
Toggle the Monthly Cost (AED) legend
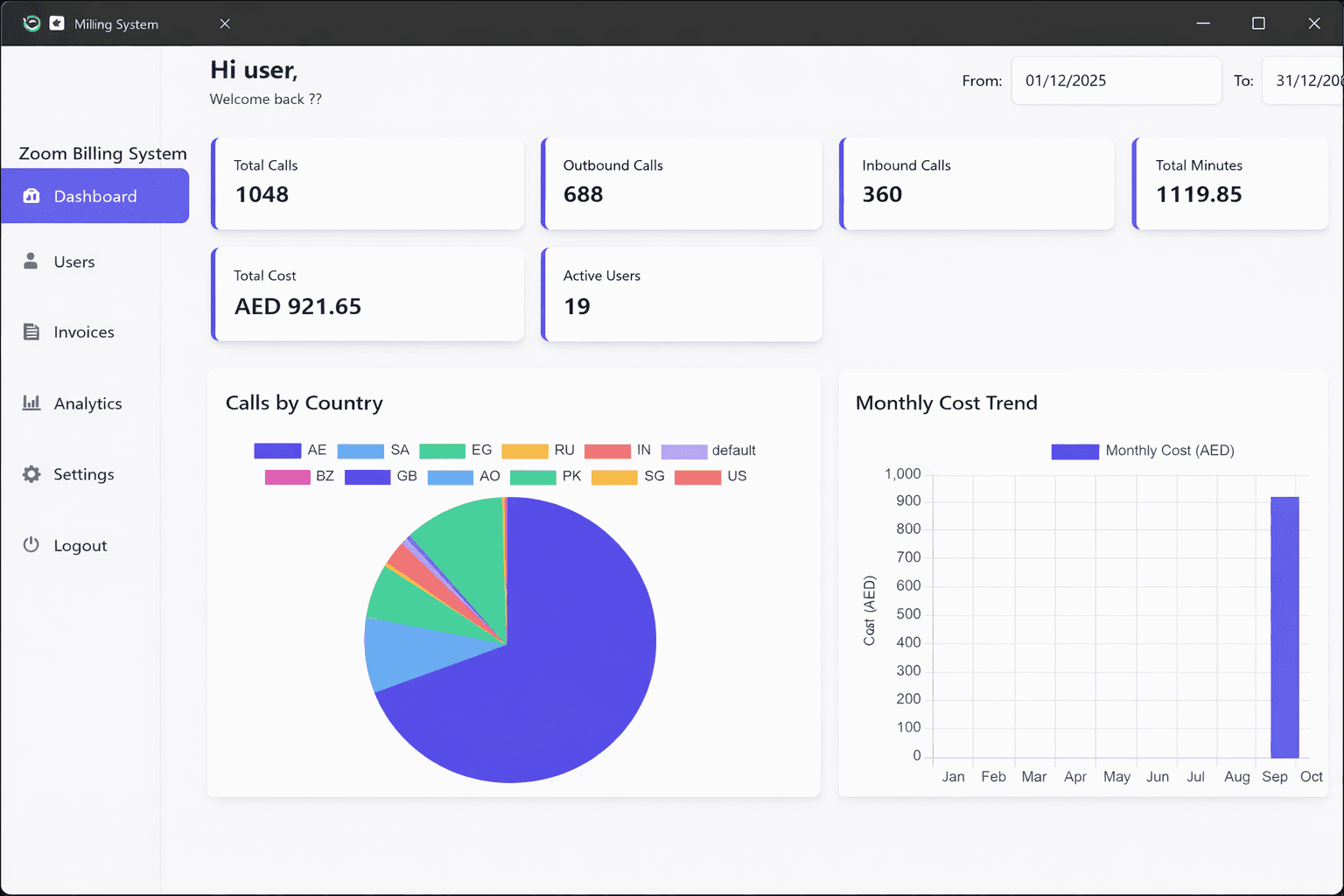pyautogui.click(x=1144, y=451)
